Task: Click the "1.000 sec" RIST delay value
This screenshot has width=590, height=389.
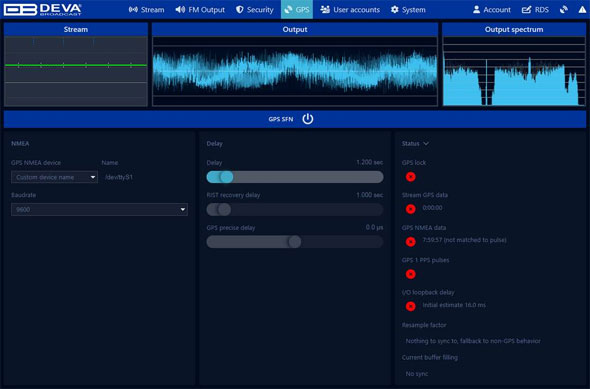Action: (x=370, y=195)
